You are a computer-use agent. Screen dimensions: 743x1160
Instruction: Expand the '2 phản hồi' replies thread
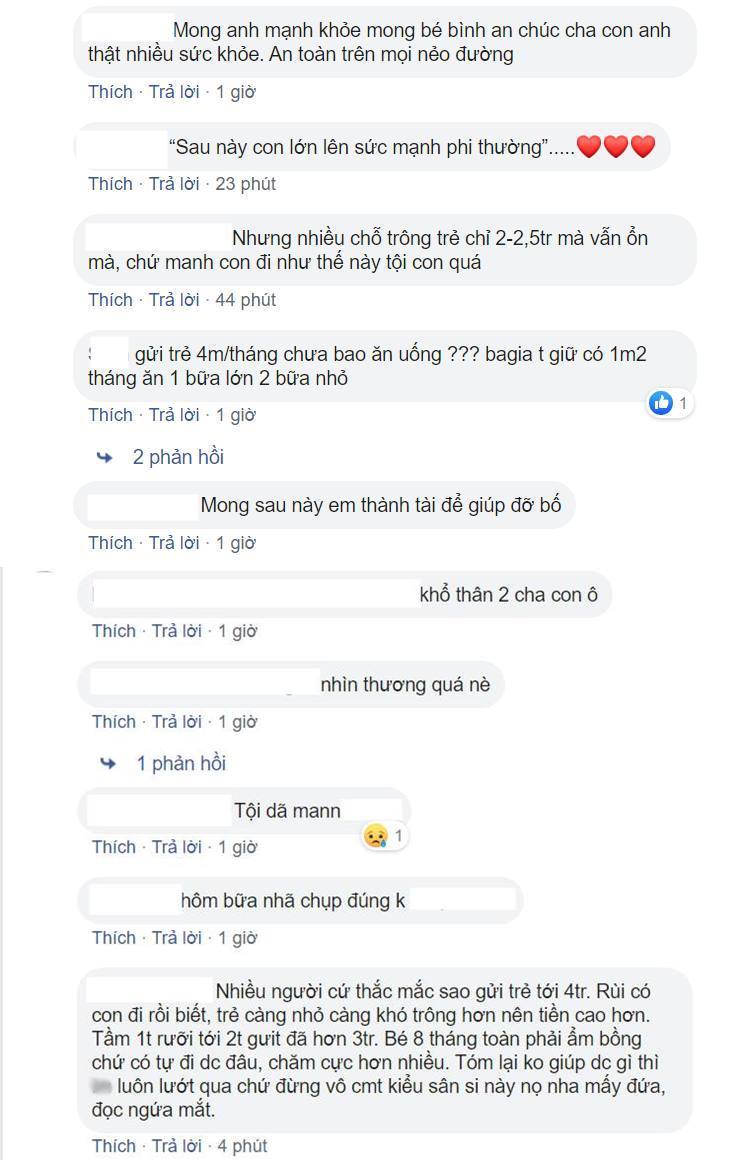(178, 457)
